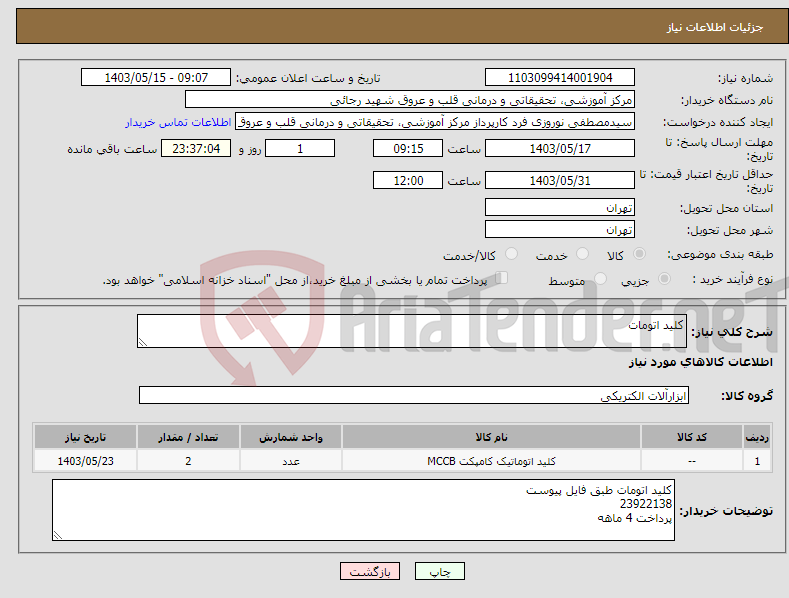The width and height of the screenshot is (789, 598).
Task: Click the شرح کلی نیاز text area
Action: (x=412, y=331)
